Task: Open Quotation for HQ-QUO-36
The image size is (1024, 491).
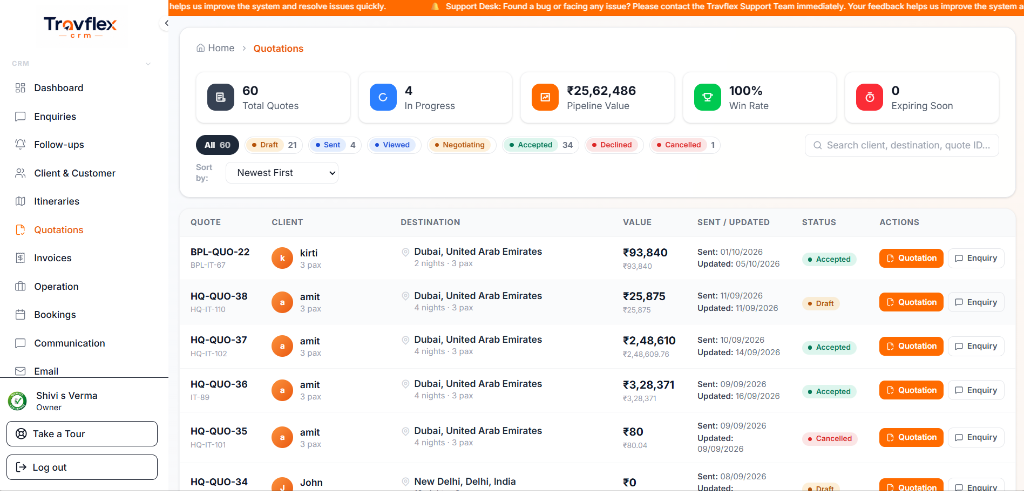Action: point(911,390)
